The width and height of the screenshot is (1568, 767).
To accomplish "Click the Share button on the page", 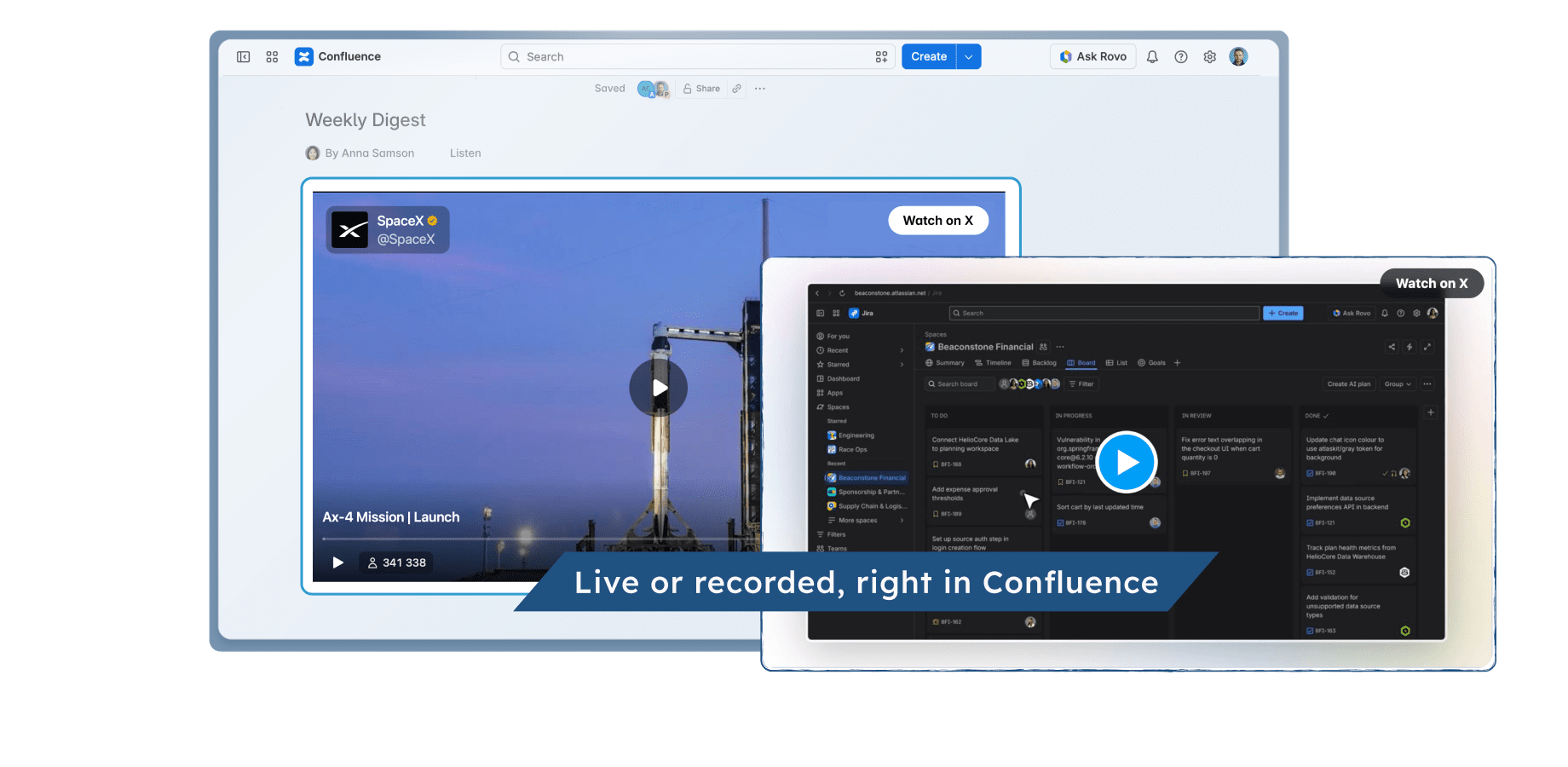I will point(701,89).
